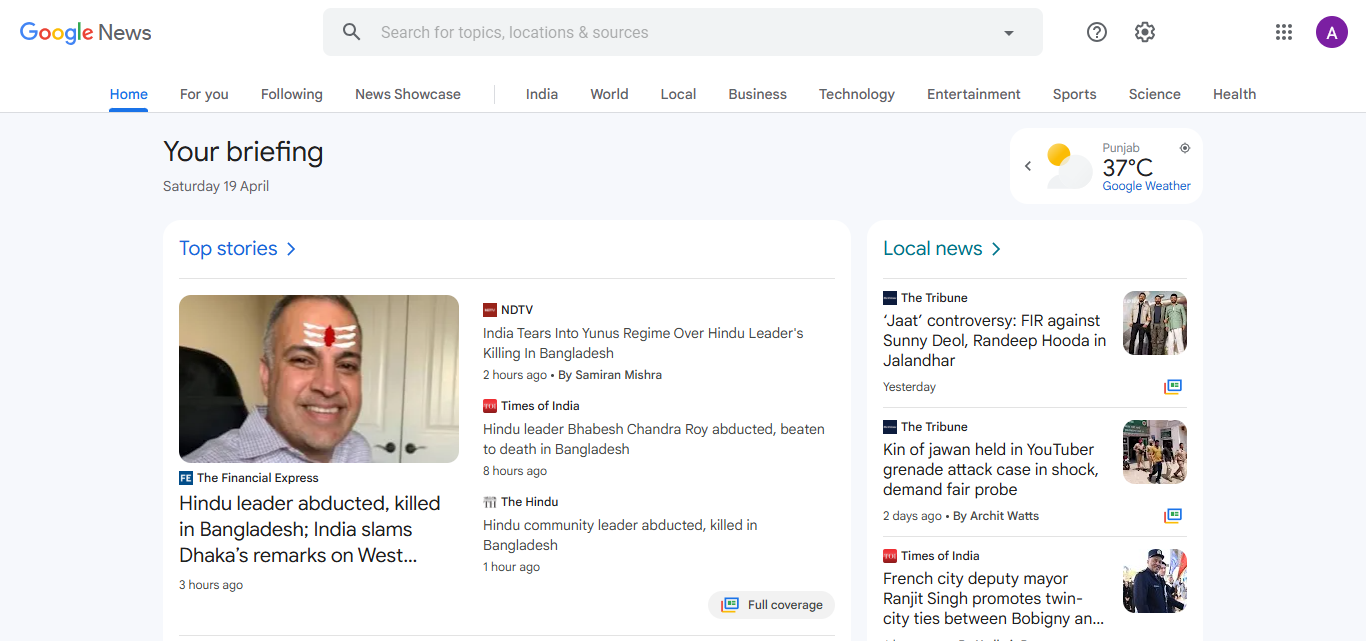Click full coverage icon for 'Jaat' controversy story

click(x=1173, y=387)
